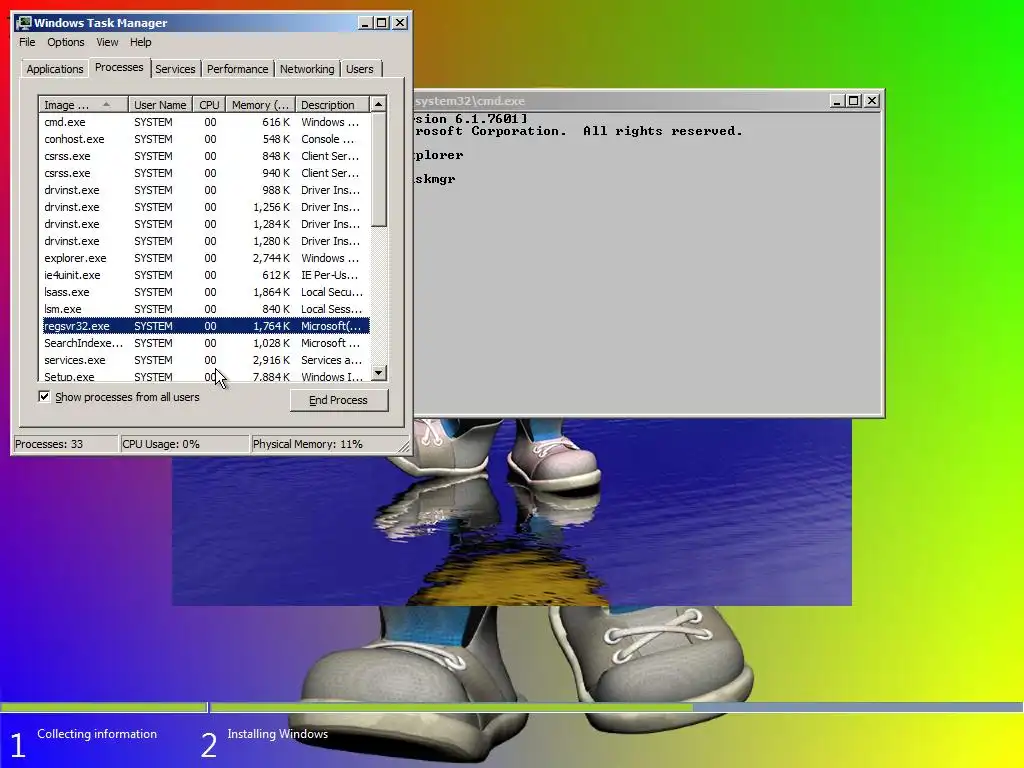The width and height of the screenshot is (1024, 768).
Task: Select the explorer.exe process row
Action: [x=206, y=258]
